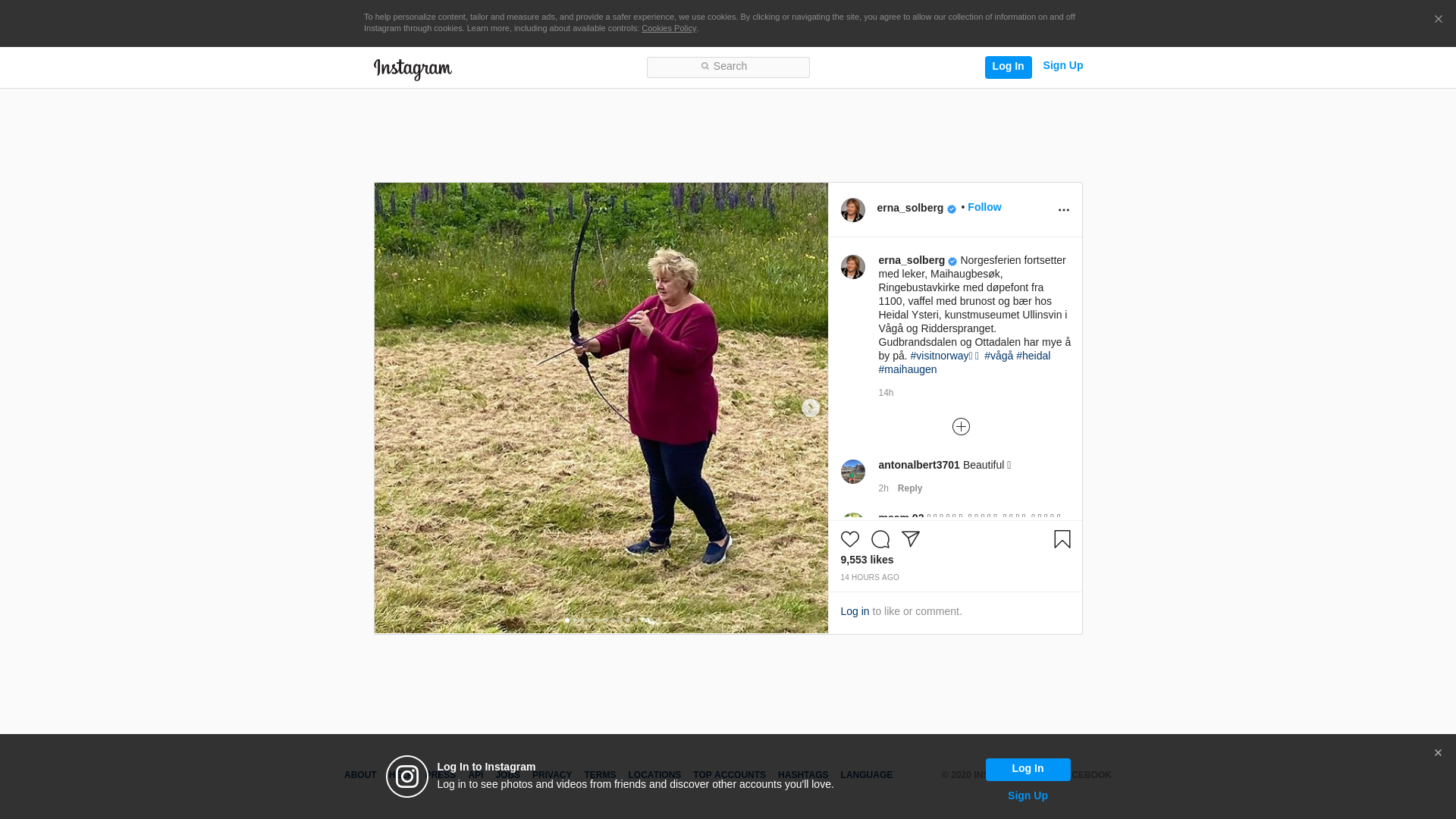Save the post with bookmark icon

1062,539
